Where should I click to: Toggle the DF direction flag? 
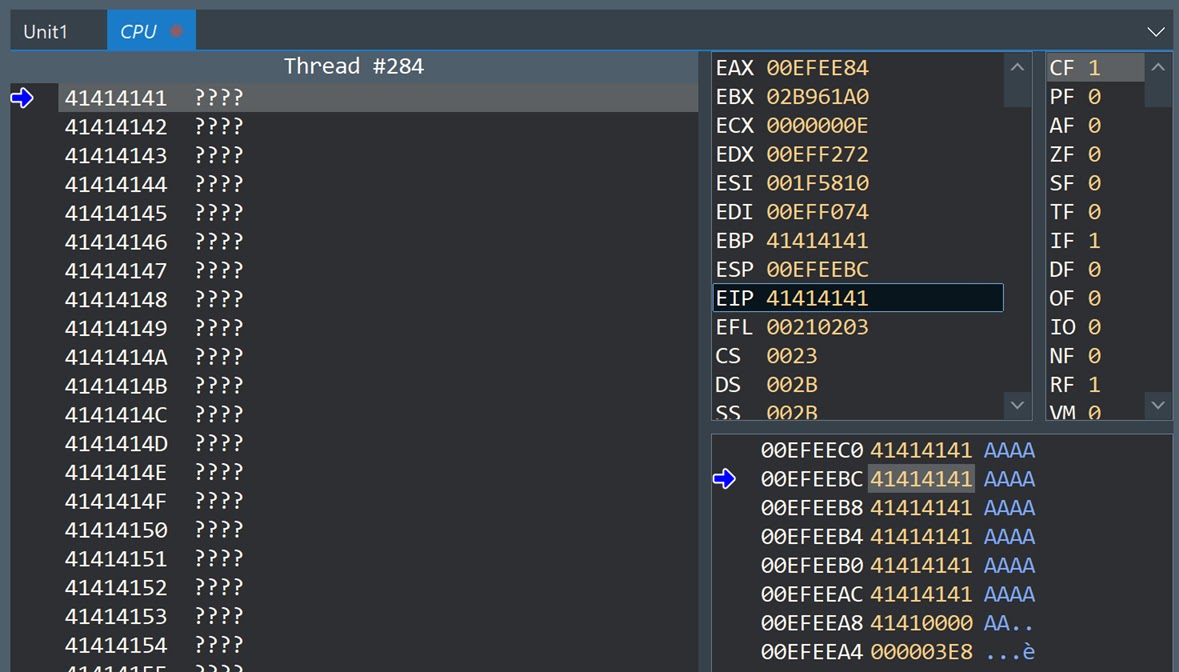pos(1096,270)
